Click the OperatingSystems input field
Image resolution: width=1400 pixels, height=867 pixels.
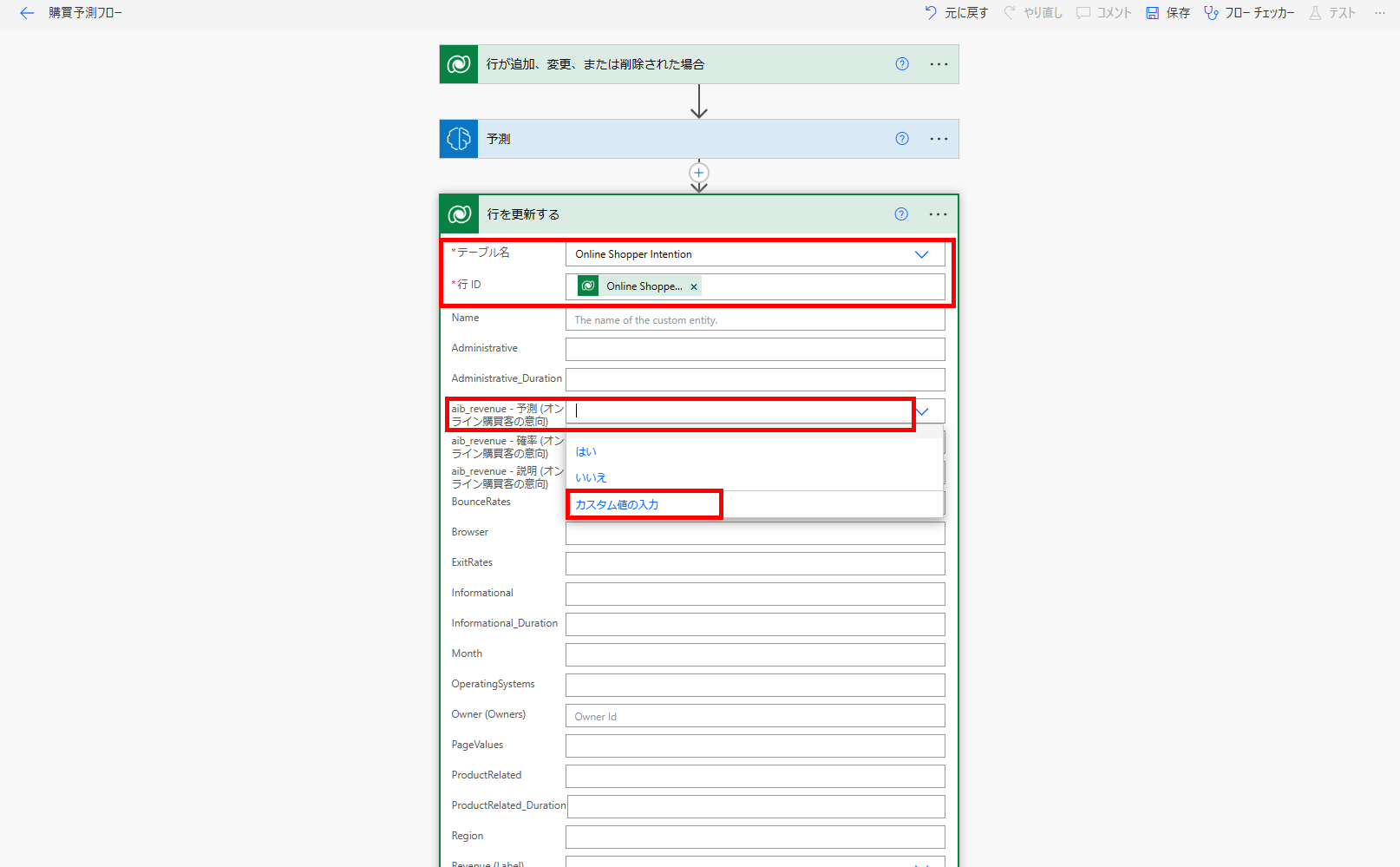756,685
